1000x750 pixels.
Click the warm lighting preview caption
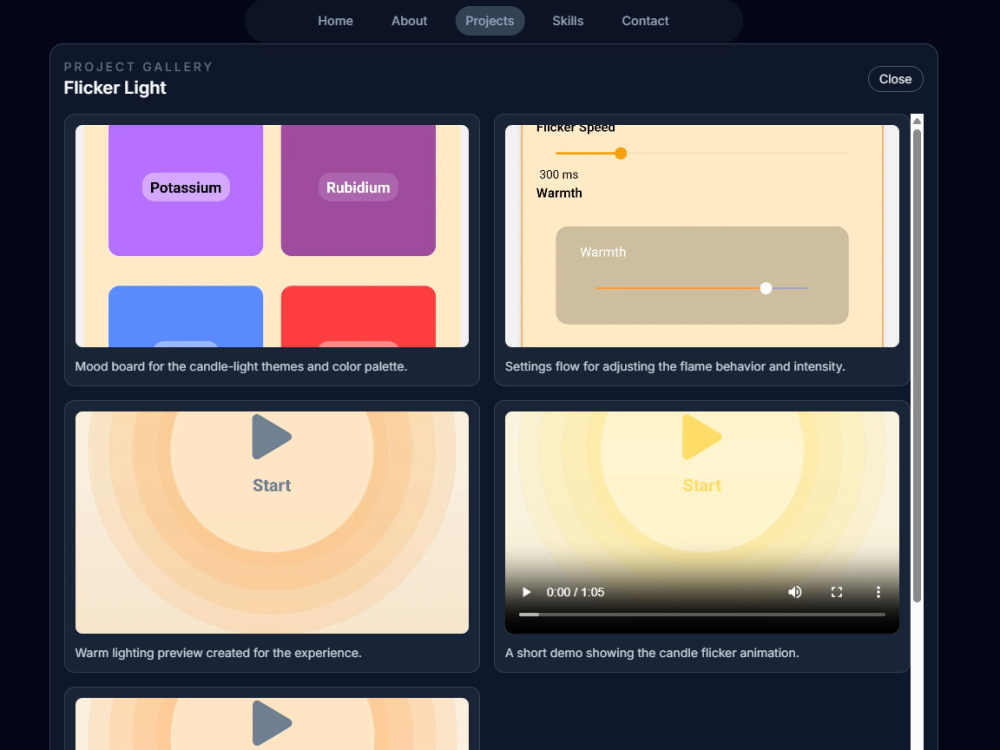218,653
